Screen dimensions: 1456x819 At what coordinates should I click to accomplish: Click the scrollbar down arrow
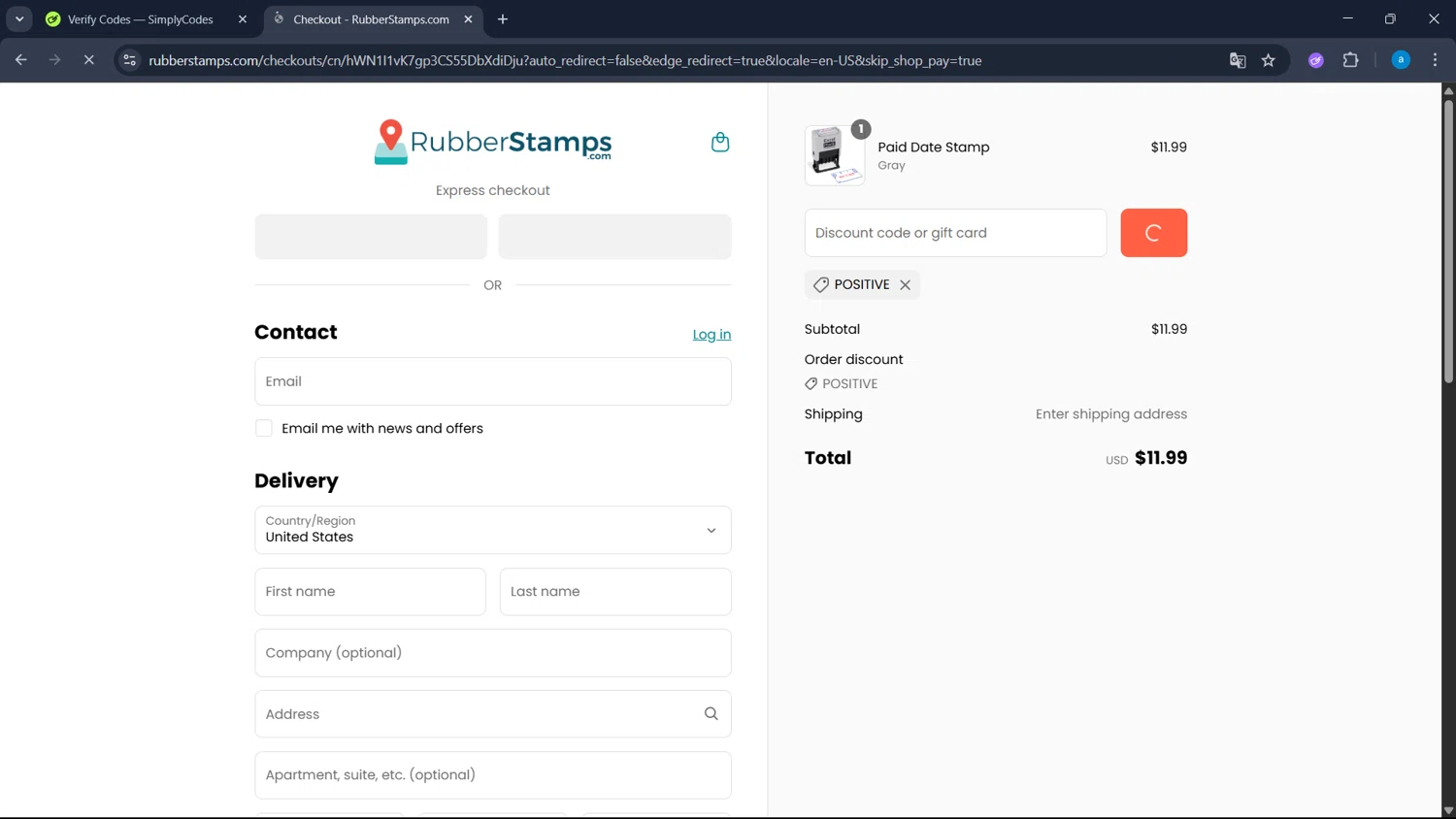click(x=1448, y=811)
